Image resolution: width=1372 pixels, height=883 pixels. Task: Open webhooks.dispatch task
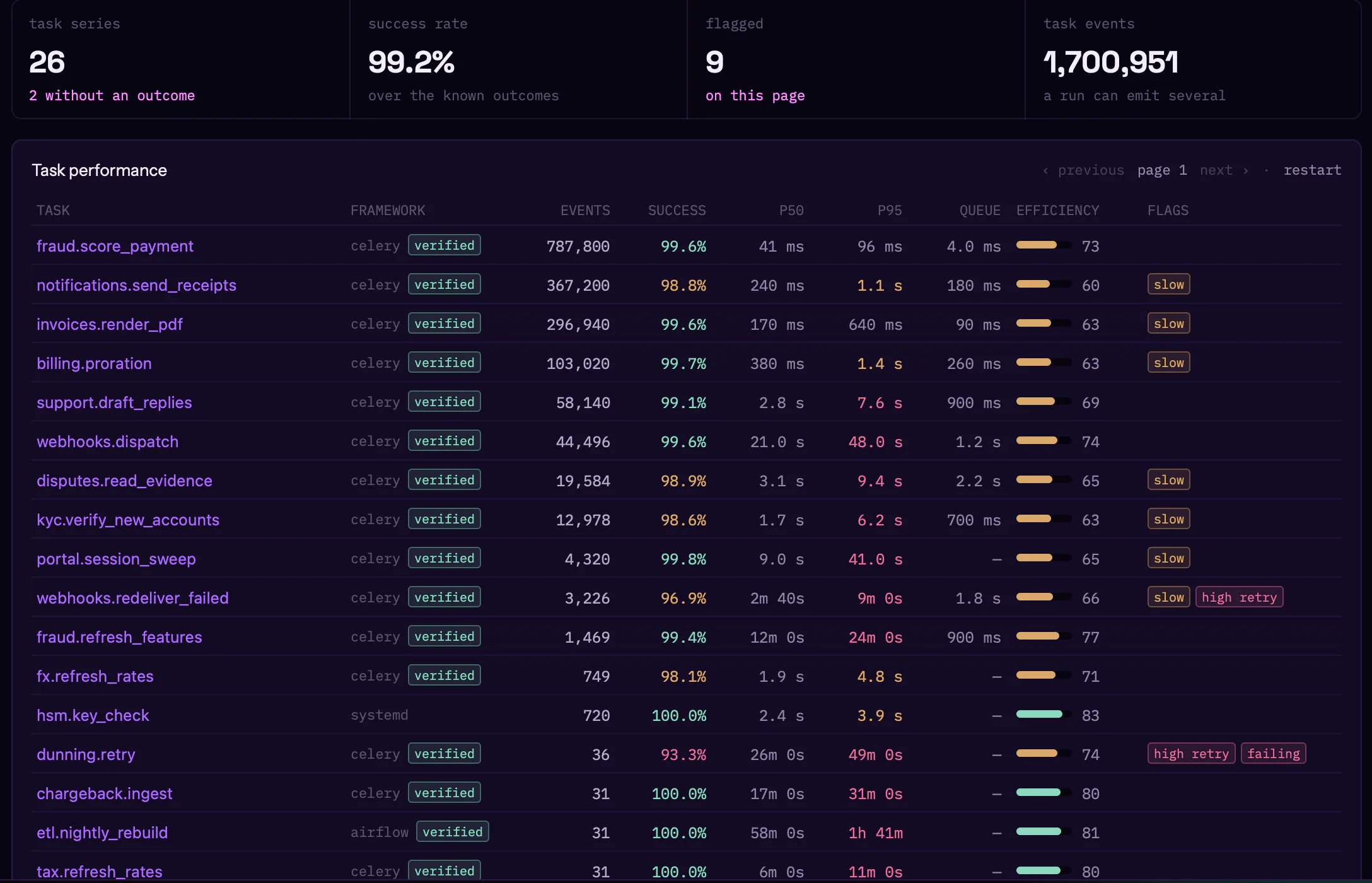click(107, 441)
